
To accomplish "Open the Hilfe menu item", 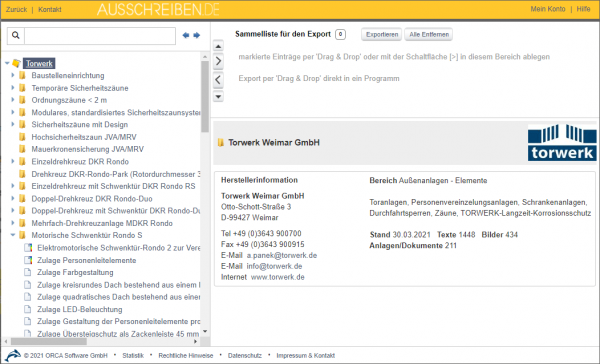I will [583, 9].
